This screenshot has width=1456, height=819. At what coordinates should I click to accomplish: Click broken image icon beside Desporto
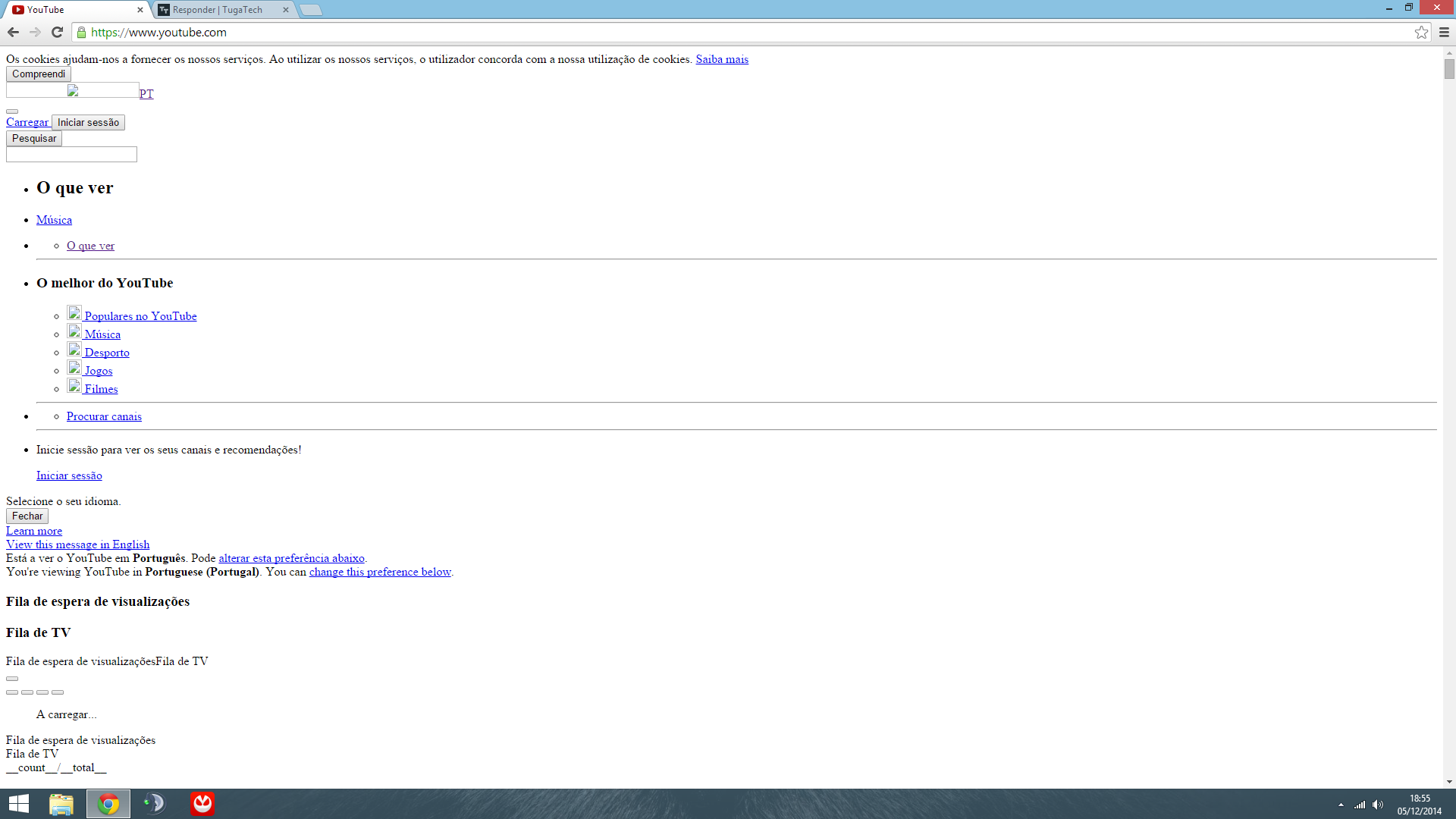(x=74, y=350)
